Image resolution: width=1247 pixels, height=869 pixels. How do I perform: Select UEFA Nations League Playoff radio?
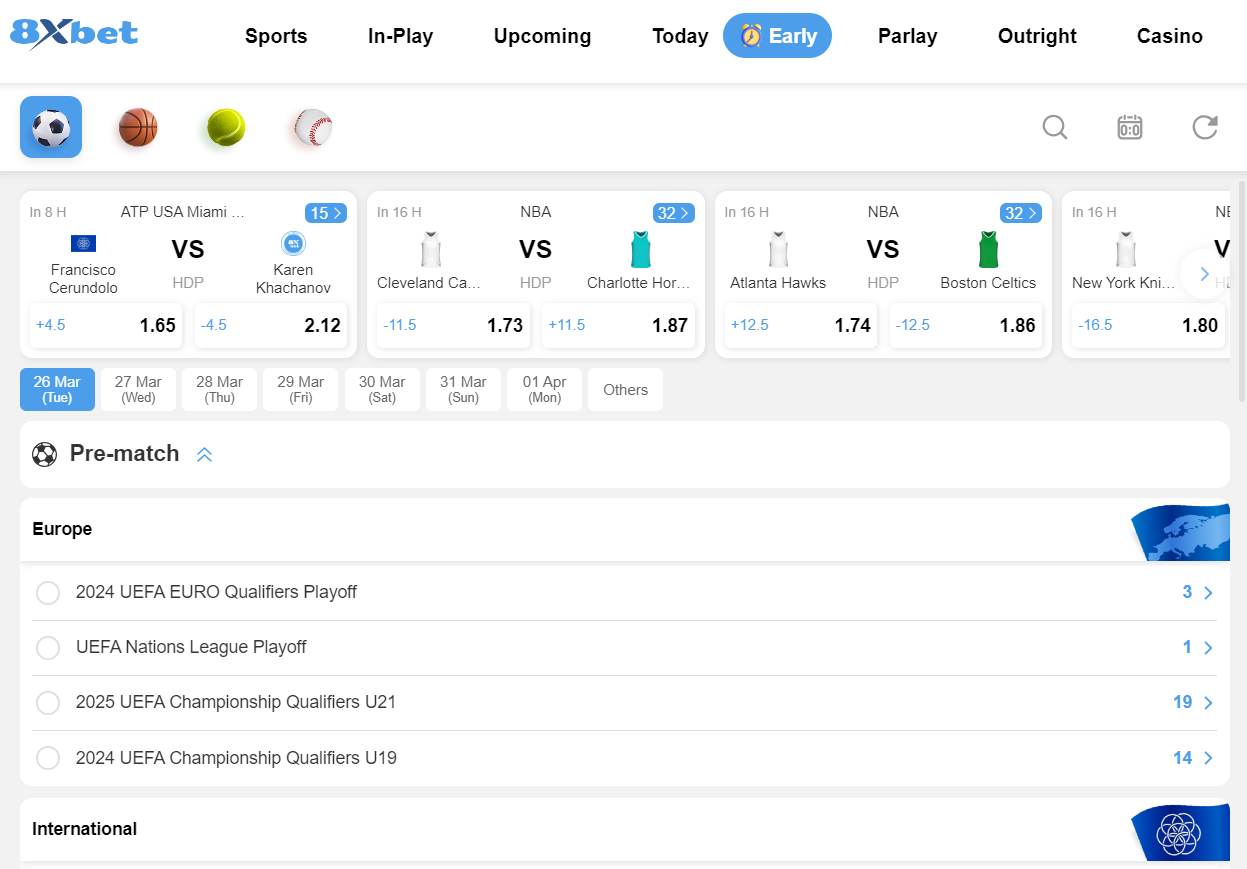point(48,648)
